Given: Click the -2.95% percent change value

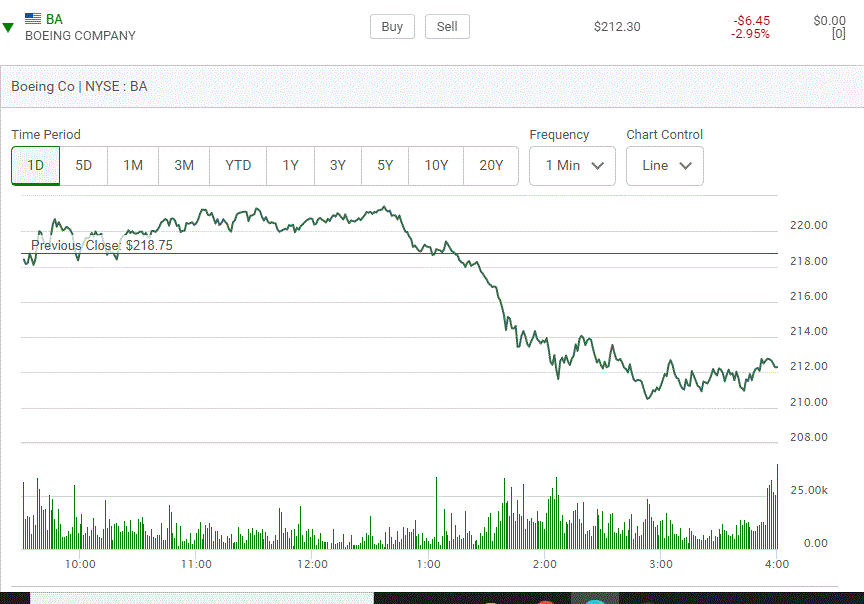Looking at the screenshot, I should 750,34.
